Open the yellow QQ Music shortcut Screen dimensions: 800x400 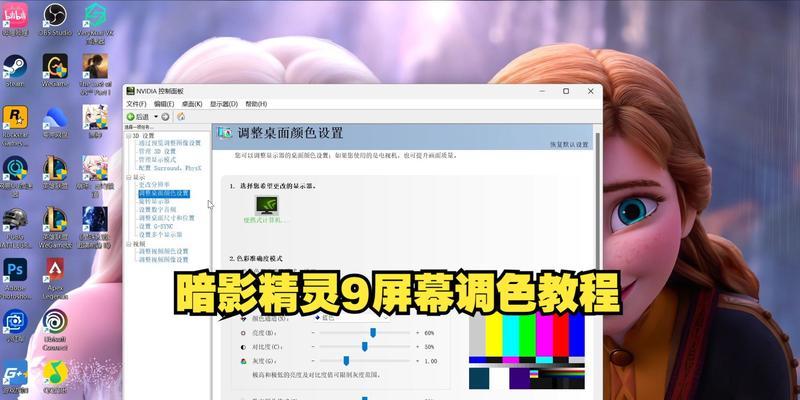pyautogui.click(x=55, y=377)
